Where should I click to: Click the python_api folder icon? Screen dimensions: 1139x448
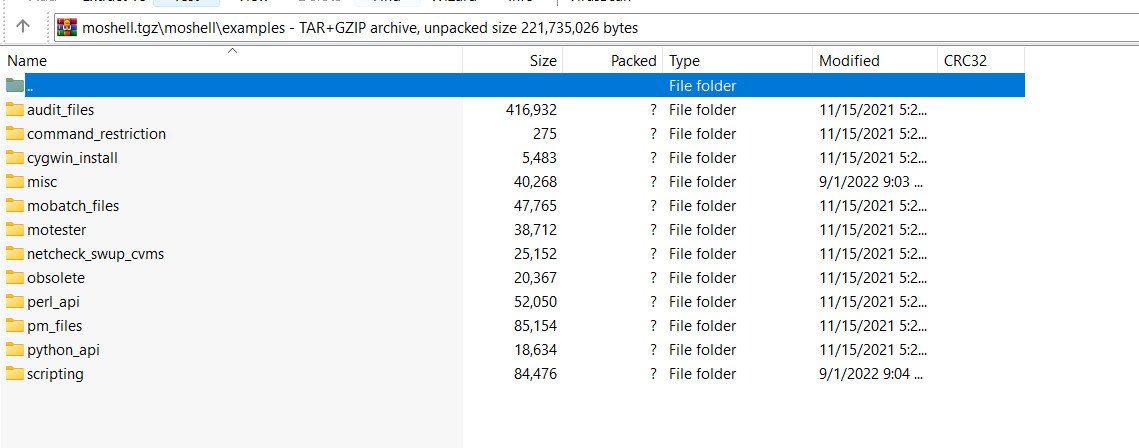[15, 349]
